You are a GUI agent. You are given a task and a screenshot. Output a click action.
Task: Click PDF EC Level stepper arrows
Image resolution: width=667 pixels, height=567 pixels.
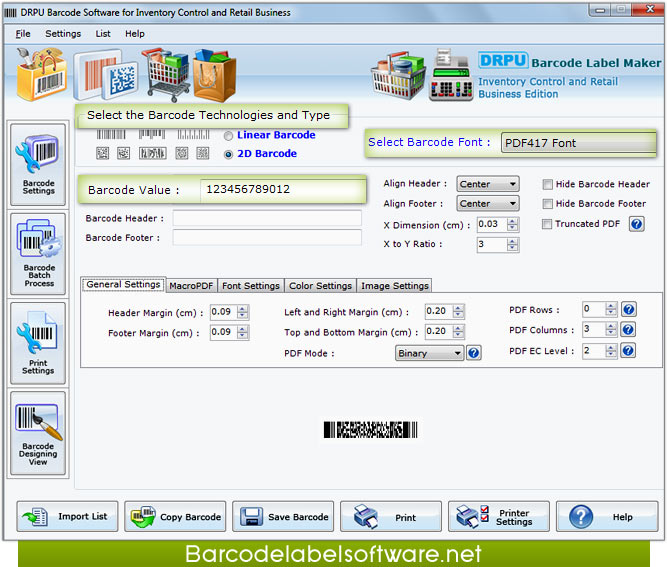pyautogui.click(x=611, y=350)
